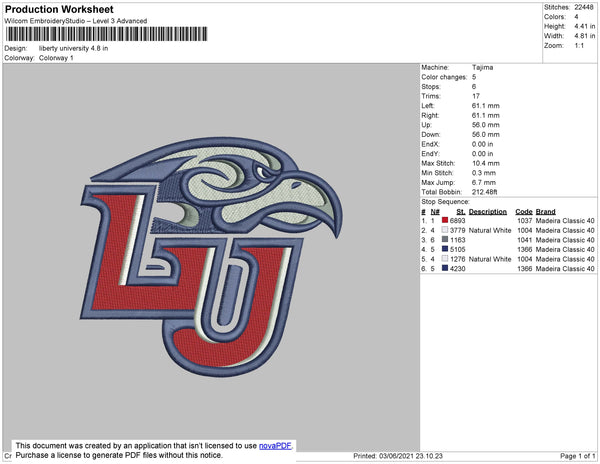
Task: Select the Color changes value 5
Action: [x=474, y=77]
